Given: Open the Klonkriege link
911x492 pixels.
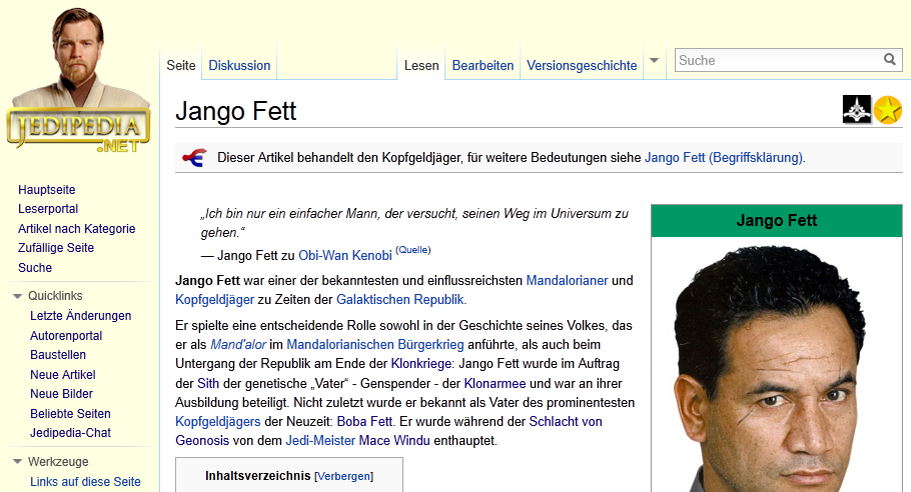Looking at the screenshot, I should pyautogui.click(x=421, y=364).
